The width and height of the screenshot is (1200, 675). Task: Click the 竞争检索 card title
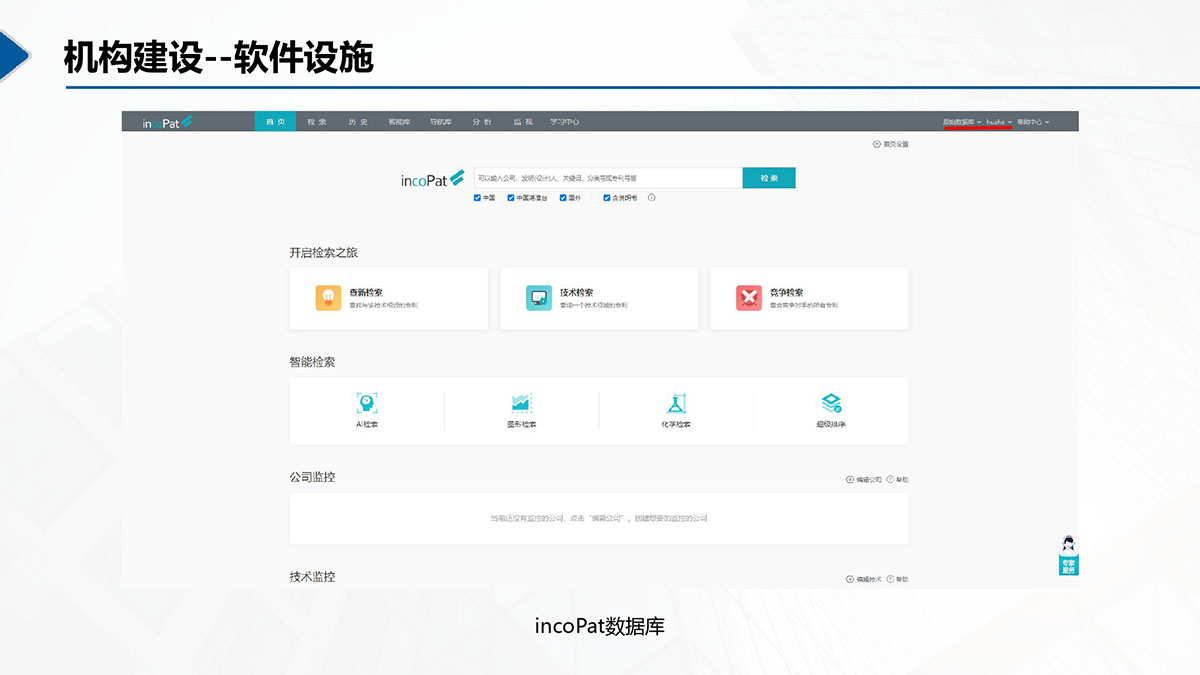pyautogui.click(x=787, y=293)
